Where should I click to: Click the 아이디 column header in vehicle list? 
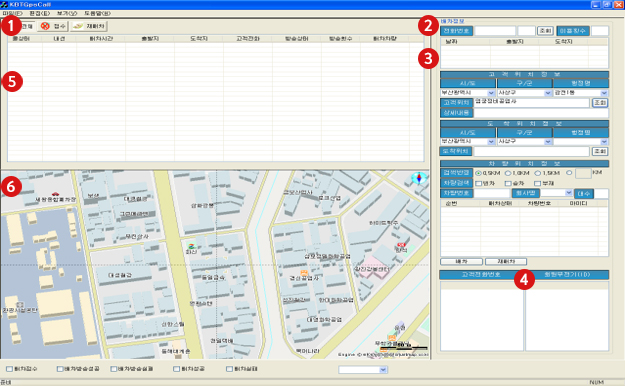578,203
